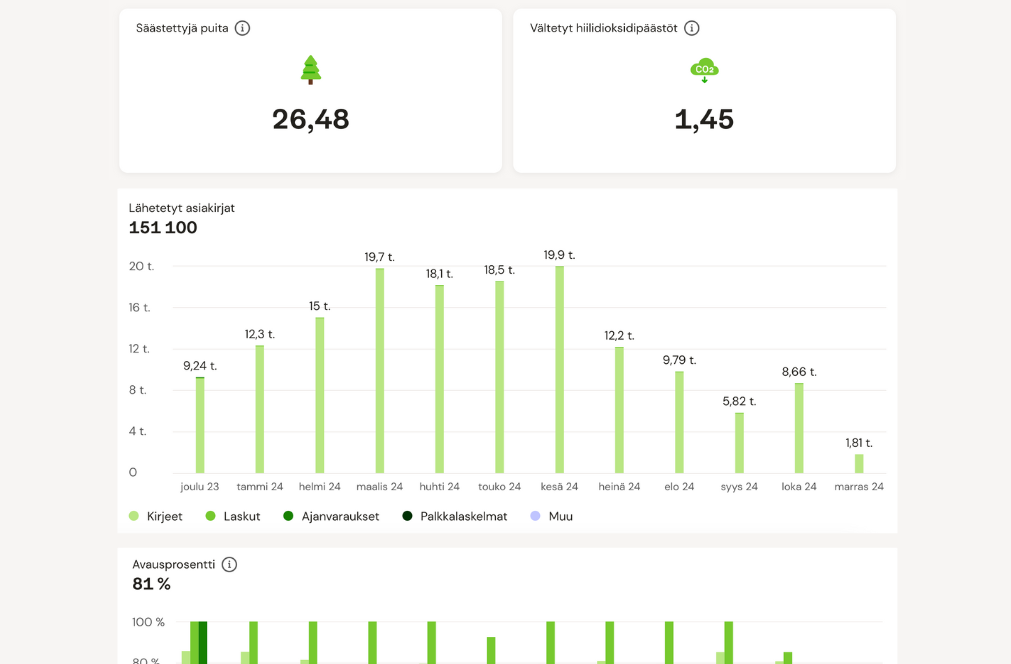The height and width of the screenshot is (664, 1011).
Task: Click the 1,45 emissions value
Action: coord(704,120)
